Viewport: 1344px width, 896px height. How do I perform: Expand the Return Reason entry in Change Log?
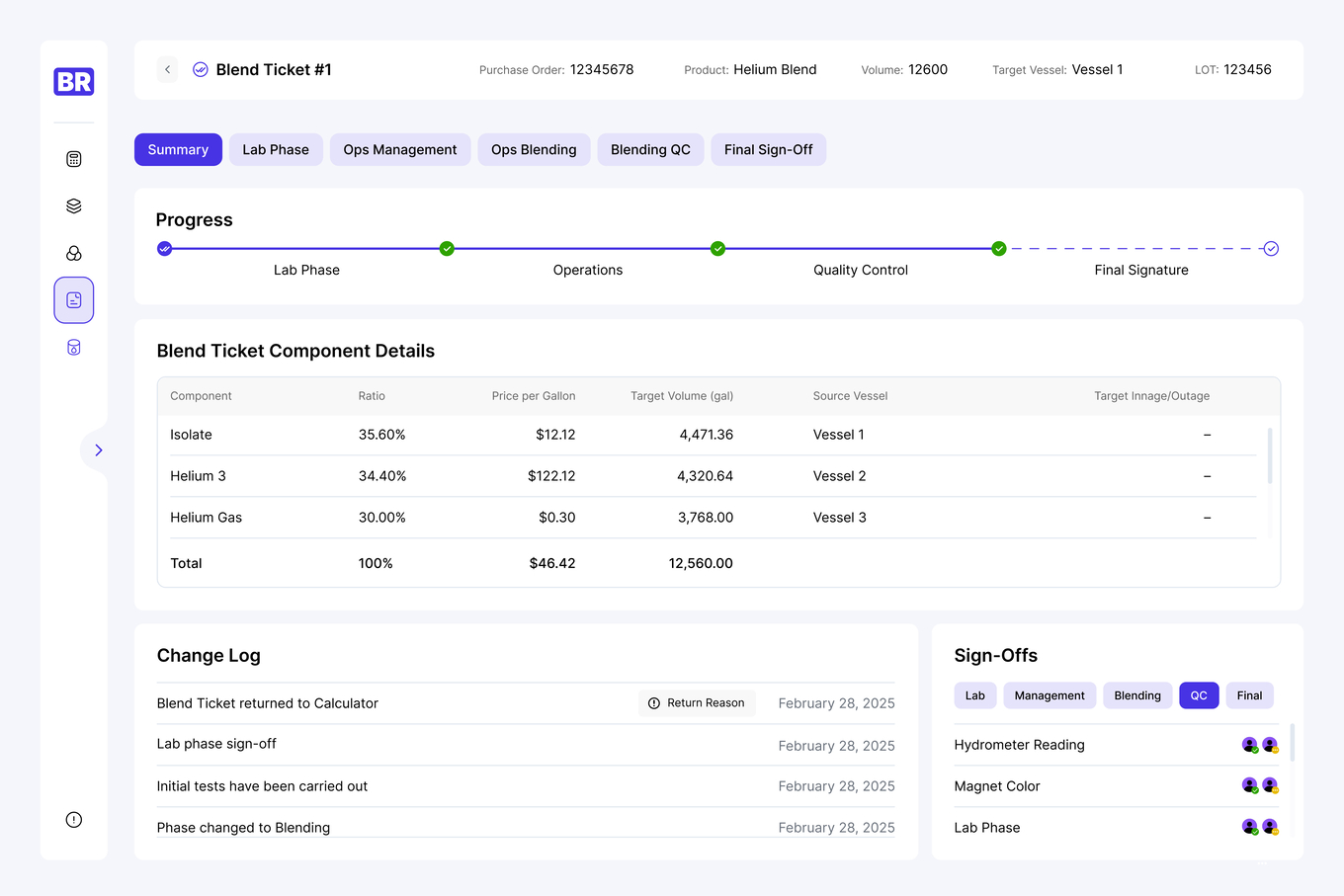697,702
